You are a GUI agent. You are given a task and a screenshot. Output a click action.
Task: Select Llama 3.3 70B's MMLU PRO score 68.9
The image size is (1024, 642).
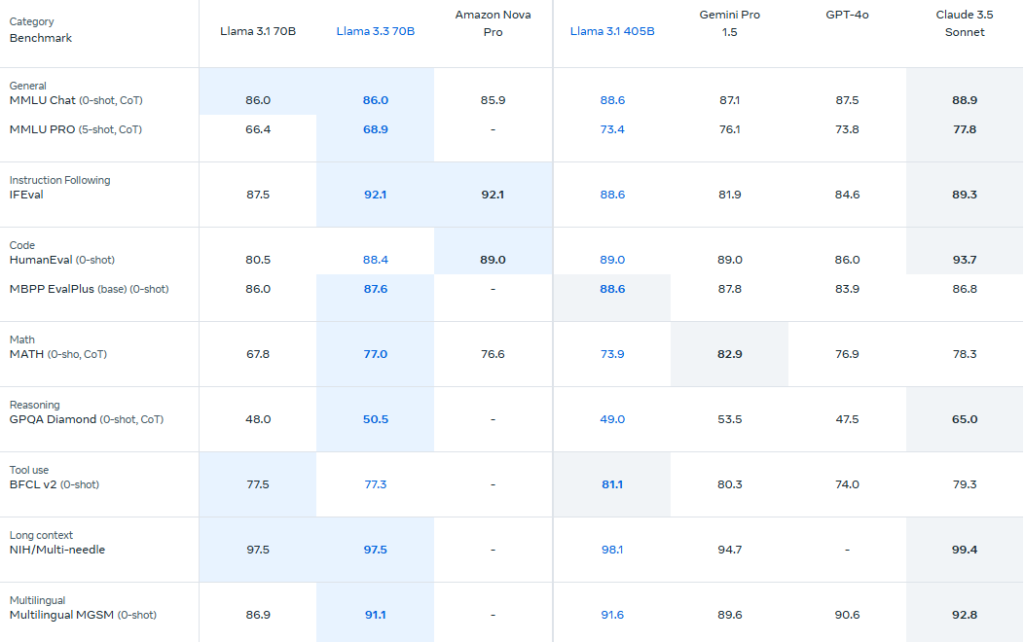[376, 130]
